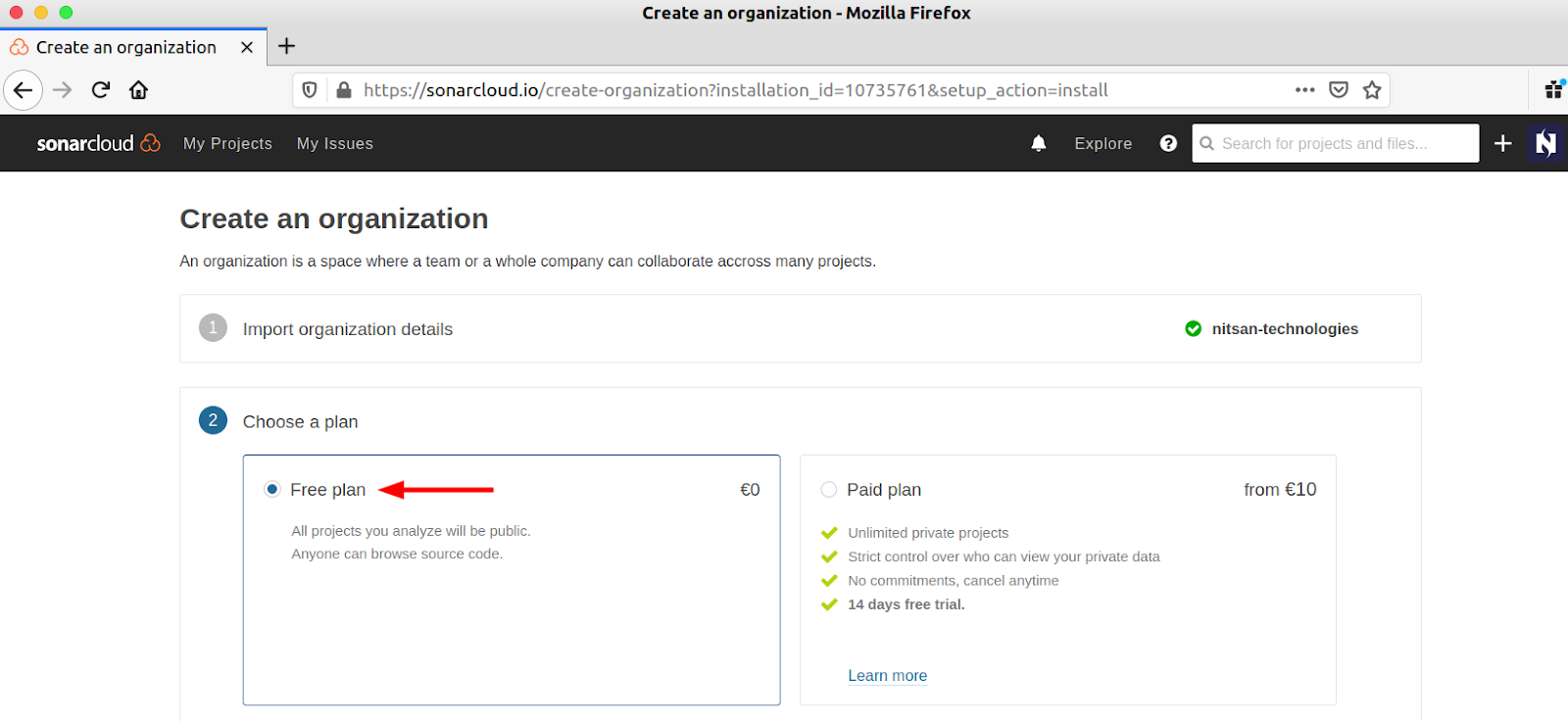The width and height of the screenshot is (1568, 721).
Task: Click the yellow minimize window button
Action: click(41, 13)
